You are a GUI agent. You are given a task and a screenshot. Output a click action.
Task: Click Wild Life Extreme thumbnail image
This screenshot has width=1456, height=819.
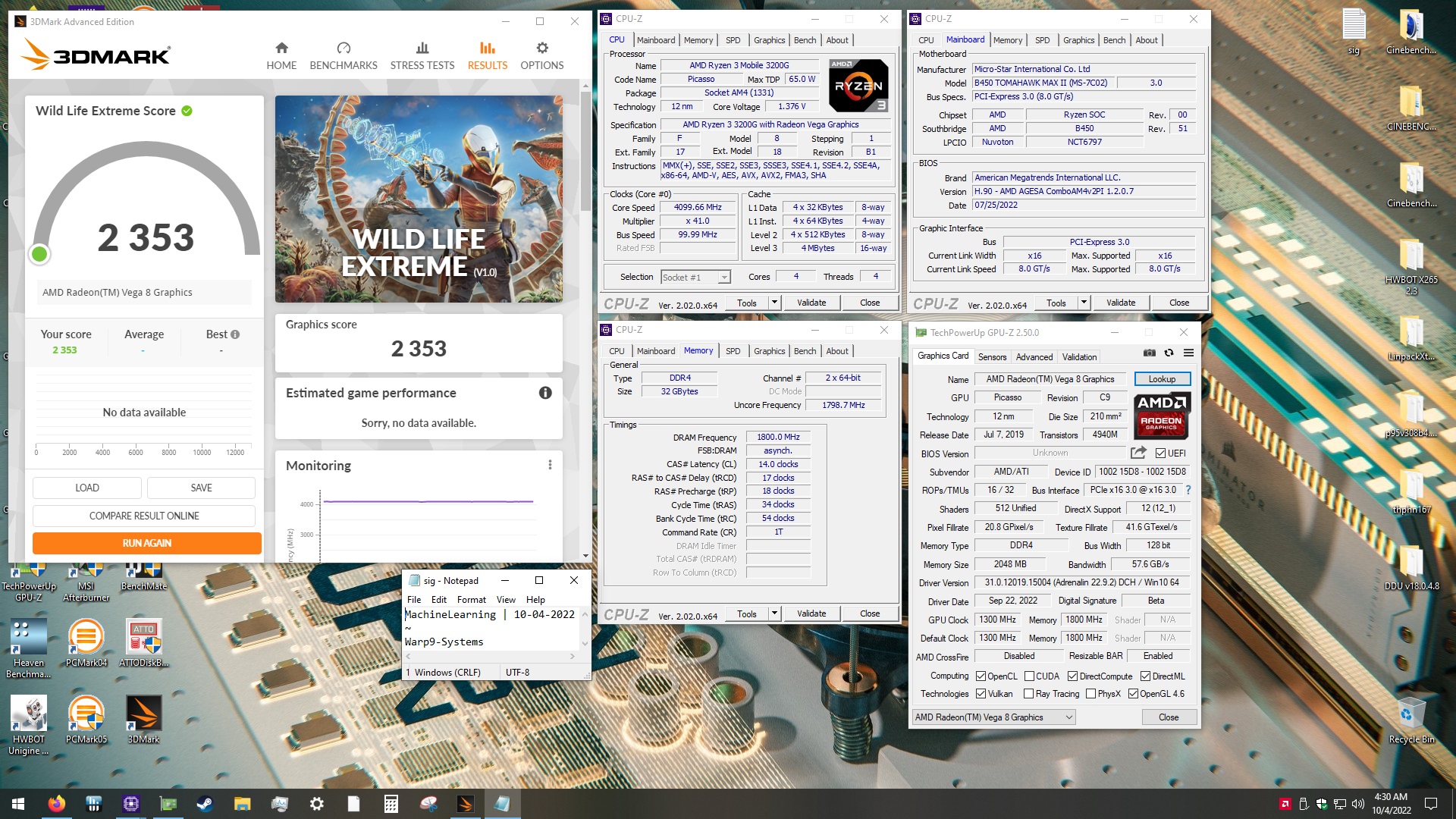click(419, 199)
